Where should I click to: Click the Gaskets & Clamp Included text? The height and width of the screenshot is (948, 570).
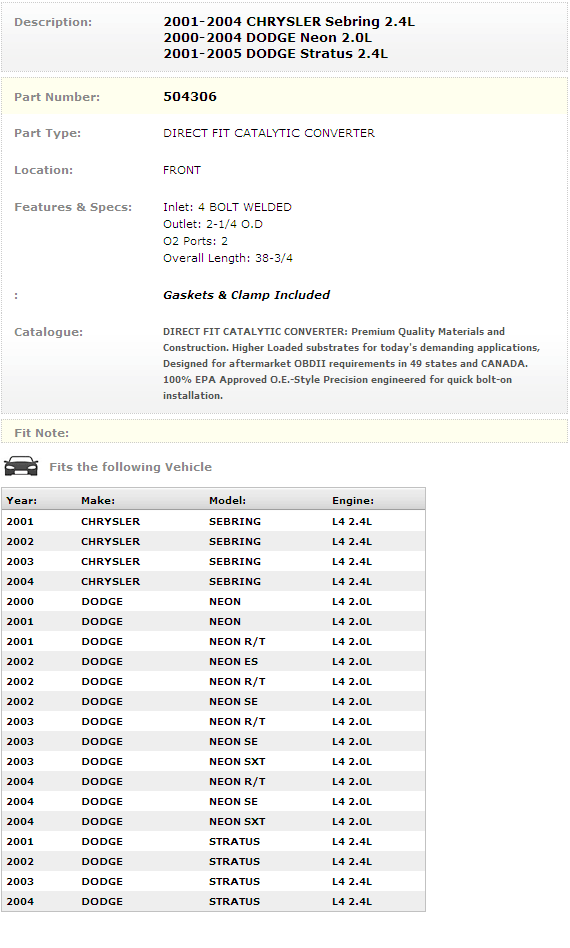coord(247,295)
